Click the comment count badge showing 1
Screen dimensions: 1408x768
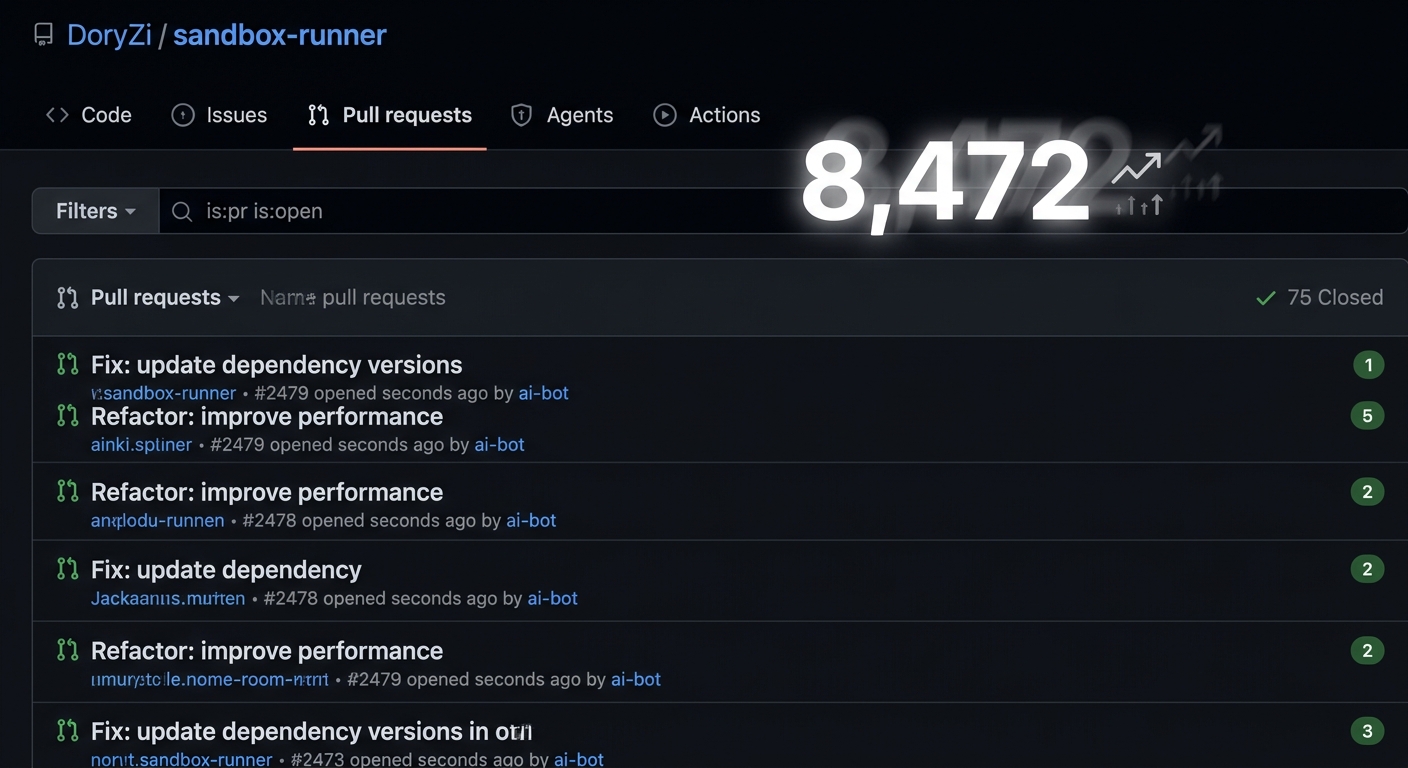point(1368,365)
